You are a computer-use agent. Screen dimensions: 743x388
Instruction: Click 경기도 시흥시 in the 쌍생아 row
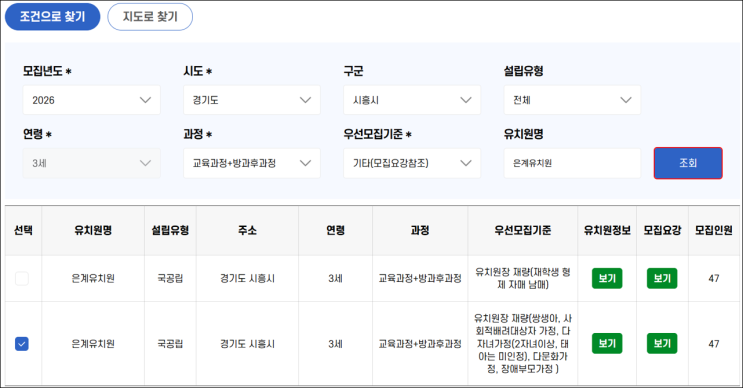pos(247,344)
